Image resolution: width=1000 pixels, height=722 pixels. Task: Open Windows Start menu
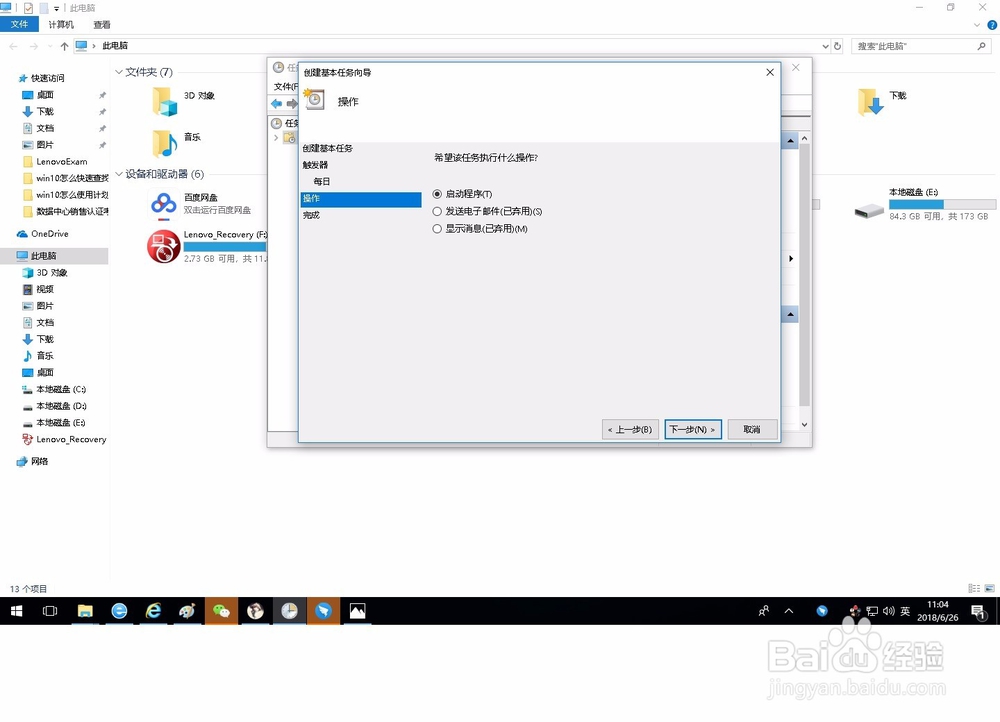[x=17, y=611]
